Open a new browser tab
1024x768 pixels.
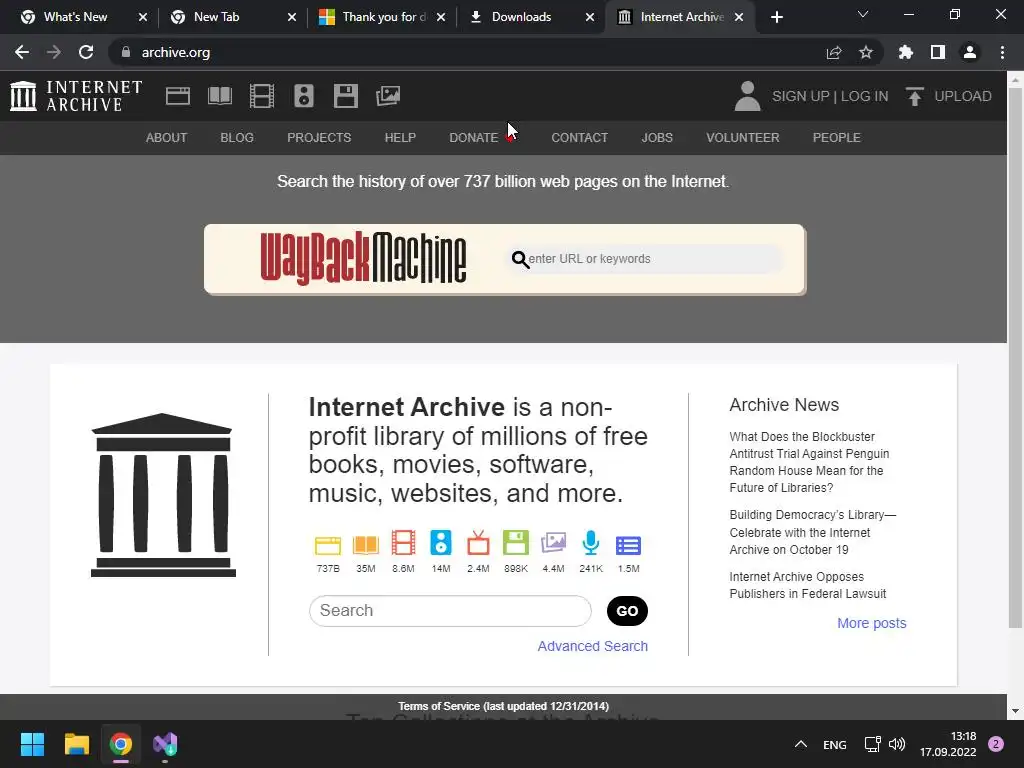click(776, 17)
